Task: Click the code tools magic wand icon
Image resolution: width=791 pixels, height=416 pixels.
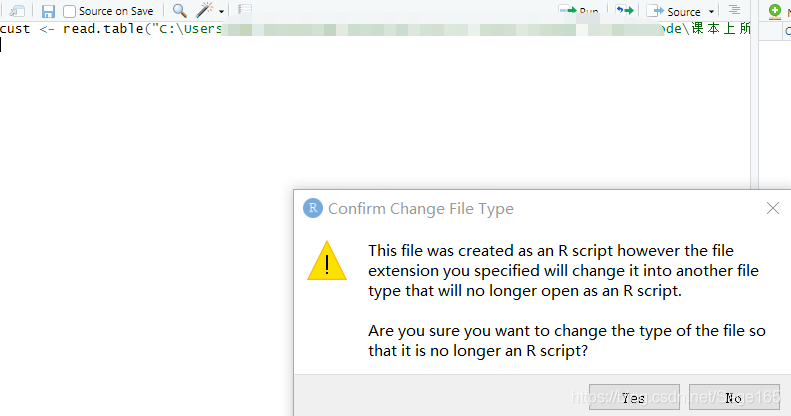Action: (x=204, y=10)
